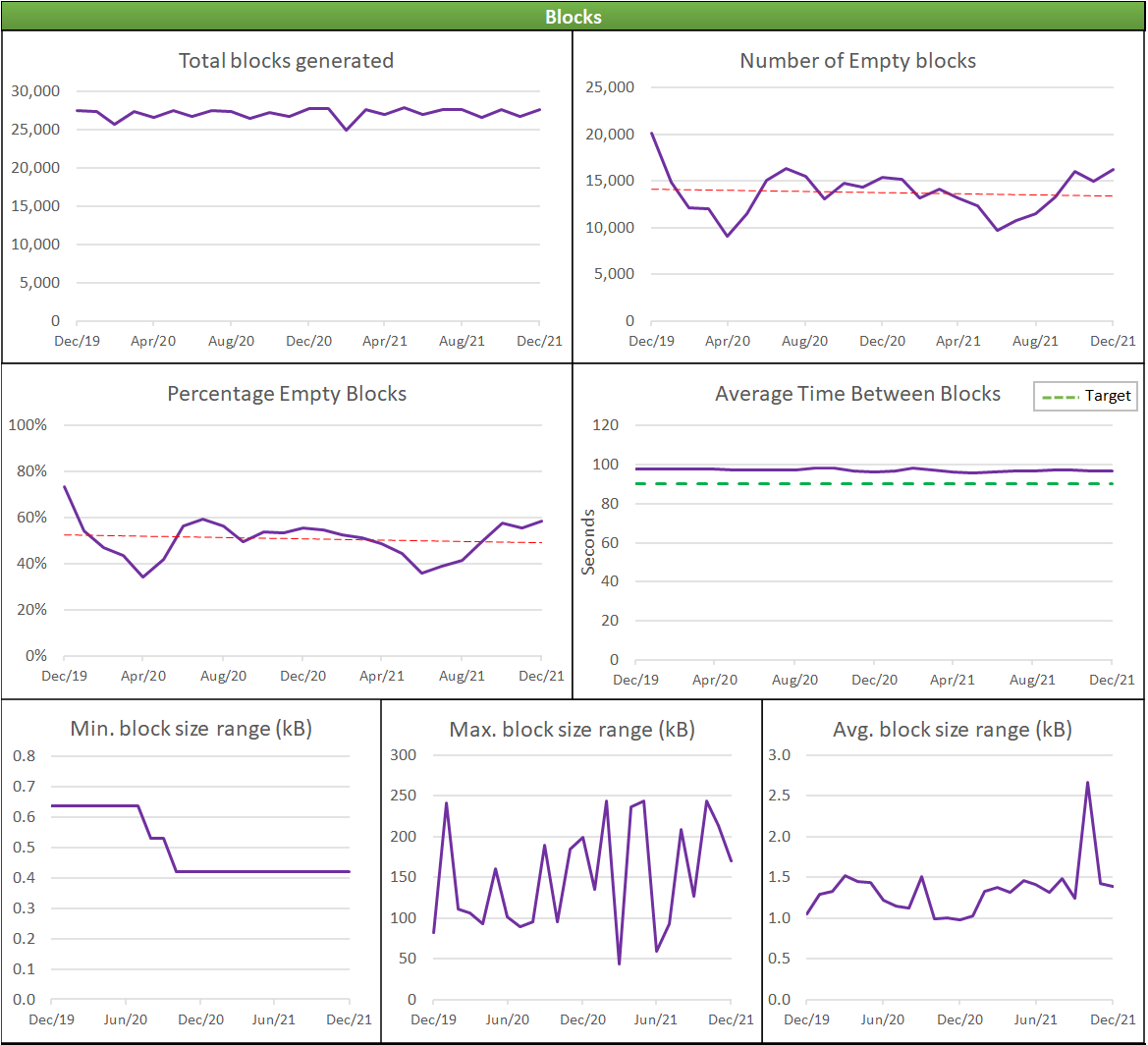
Task: Click the "100%" axis label
Action: click(x=27, y=425)
